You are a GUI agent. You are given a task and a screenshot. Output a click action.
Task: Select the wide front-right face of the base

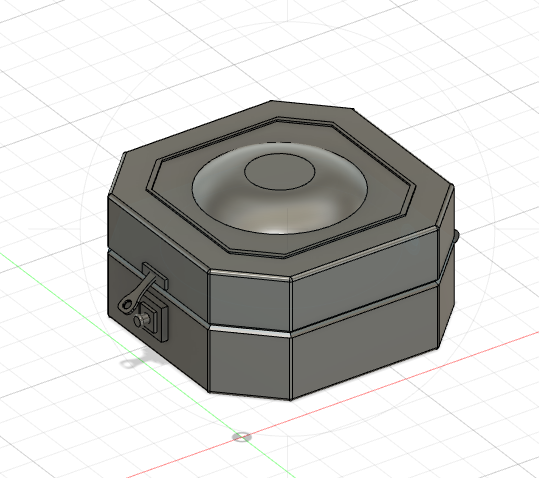364,342
